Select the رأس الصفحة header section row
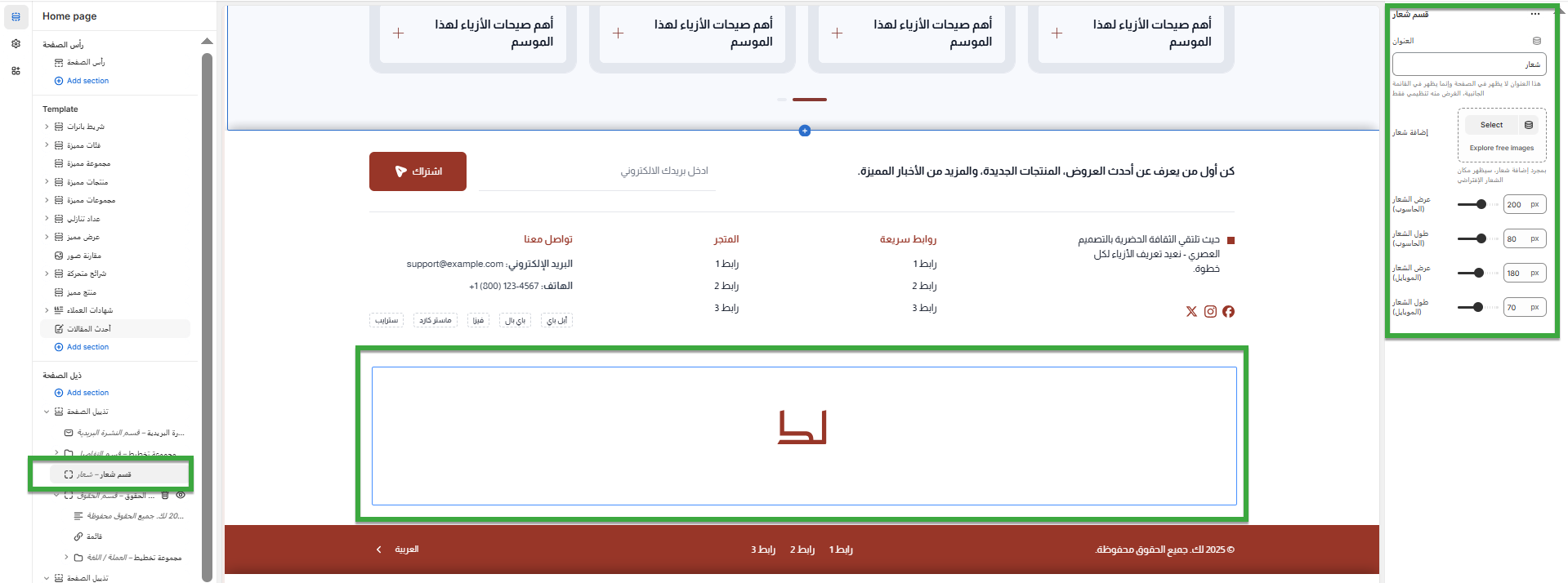 point(114,62)
